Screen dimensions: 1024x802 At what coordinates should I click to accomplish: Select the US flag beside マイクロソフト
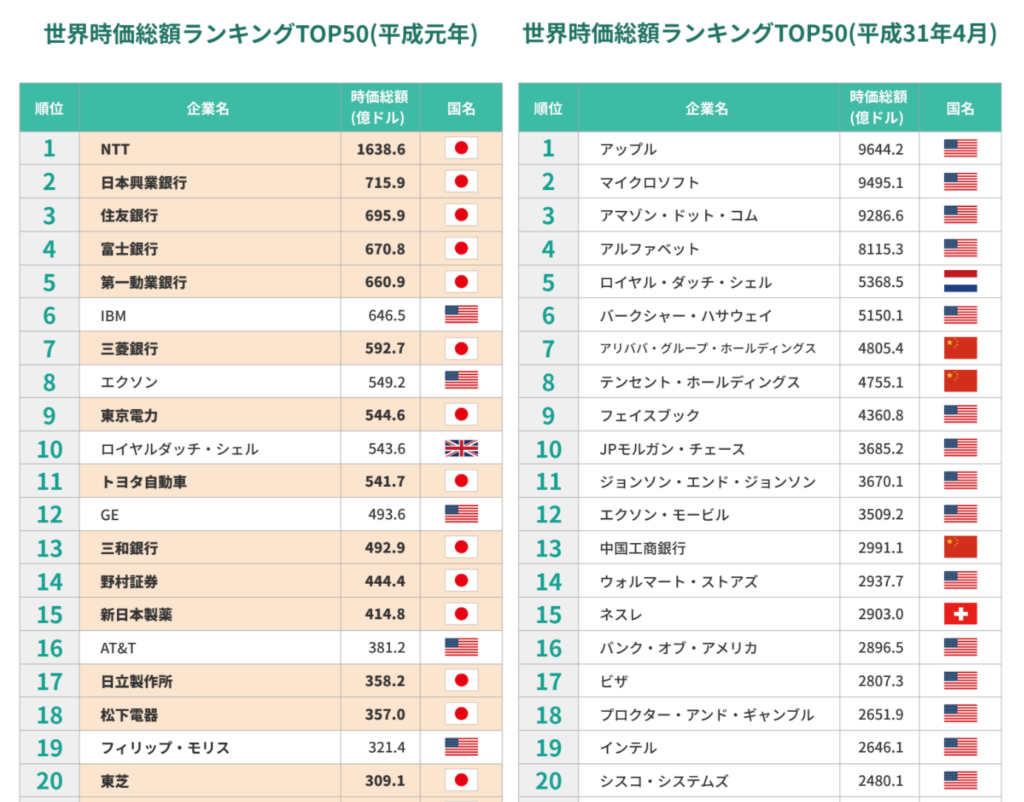960,182
